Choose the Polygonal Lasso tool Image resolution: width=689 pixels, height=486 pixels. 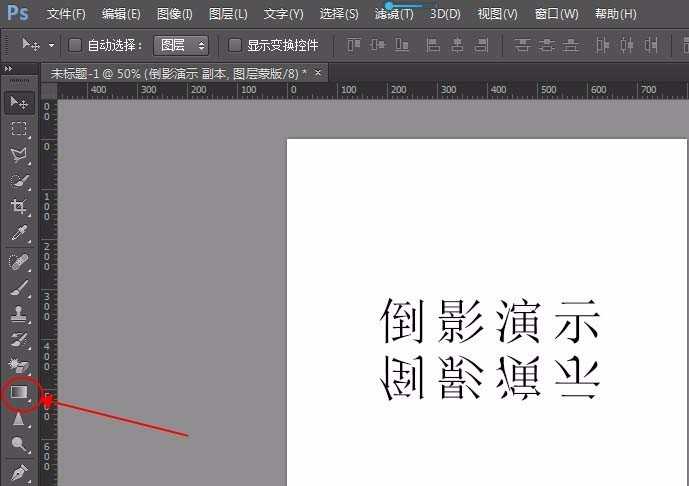[19, 155]
